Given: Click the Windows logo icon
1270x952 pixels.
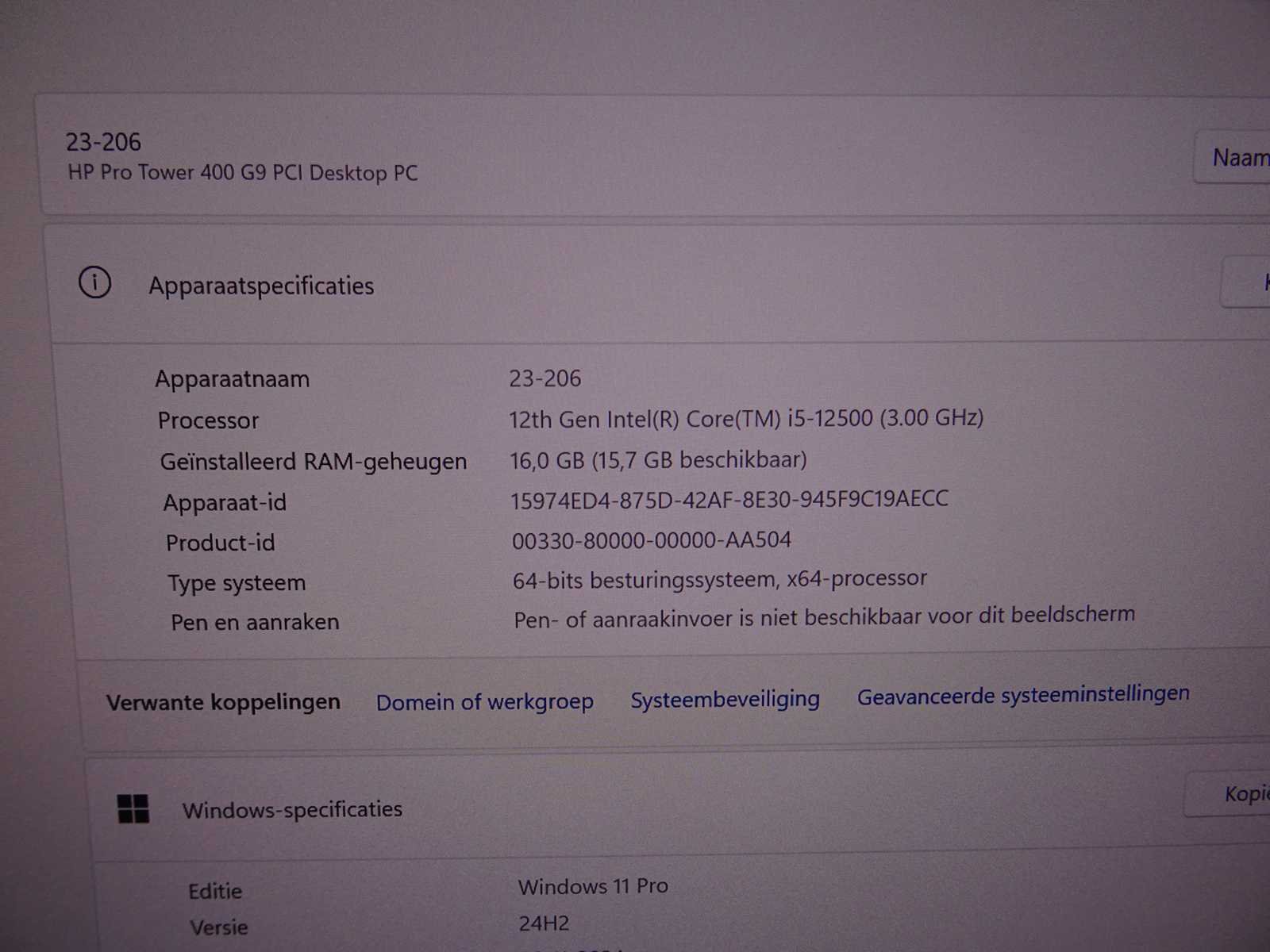Looking at the screenshot, I should (133, 808).
